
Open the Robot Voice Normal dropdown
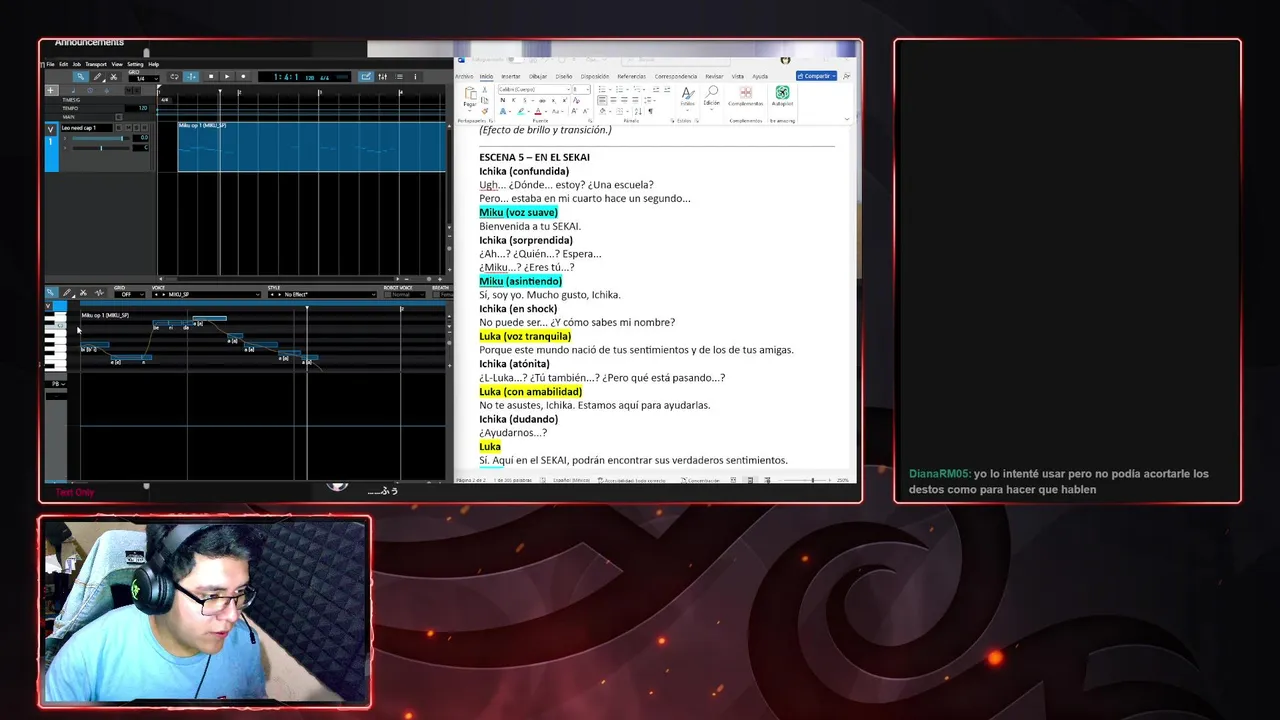(x=409, y=294)
